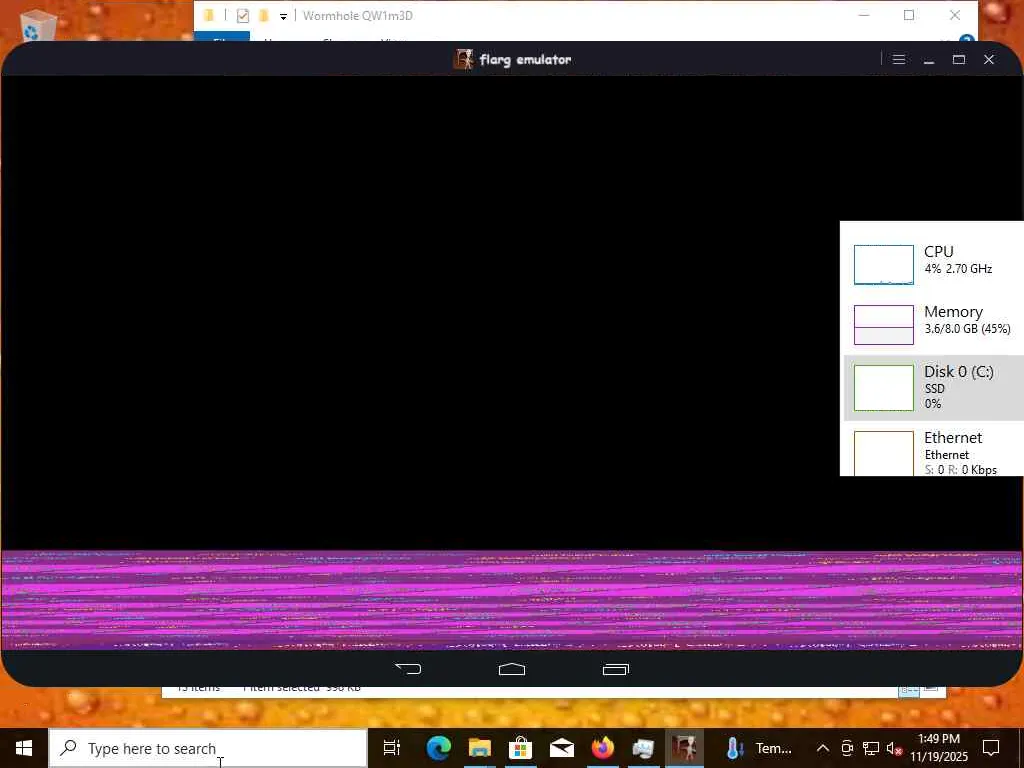This screenshot has height=768, width=1024.
Task: Open the Windows Start menu
Action: (24, 748)
